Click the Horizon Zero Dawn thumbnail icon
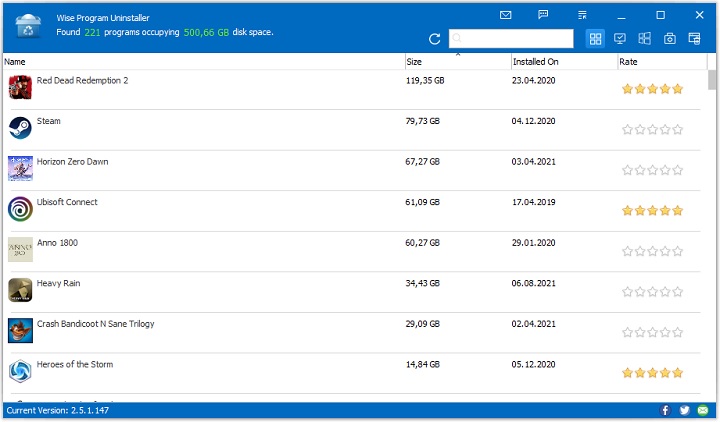Viewport: 720px width, 422px height. point(20,168)
